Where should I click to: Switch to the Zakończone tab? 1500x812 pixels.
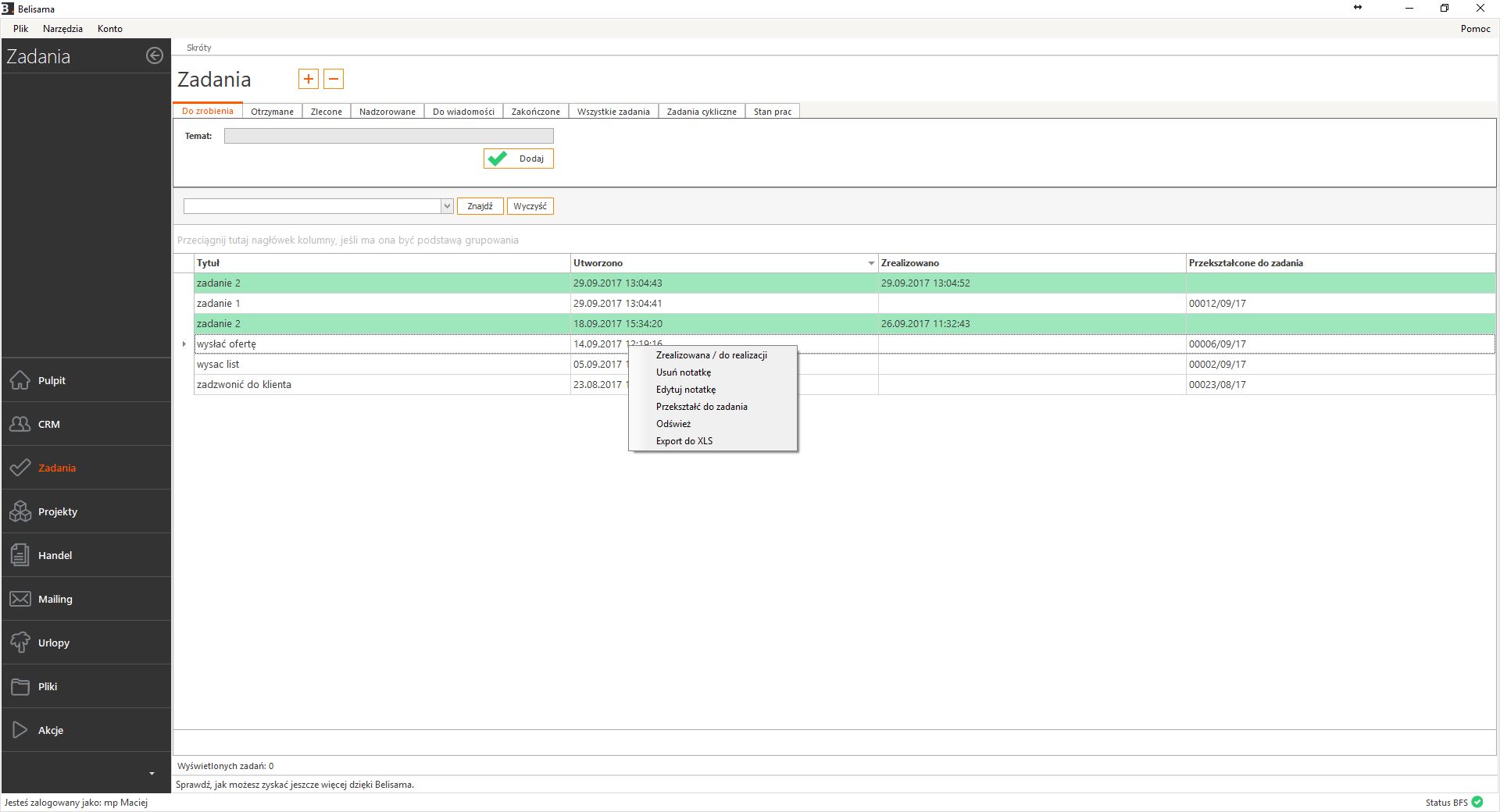coord(535,112)
